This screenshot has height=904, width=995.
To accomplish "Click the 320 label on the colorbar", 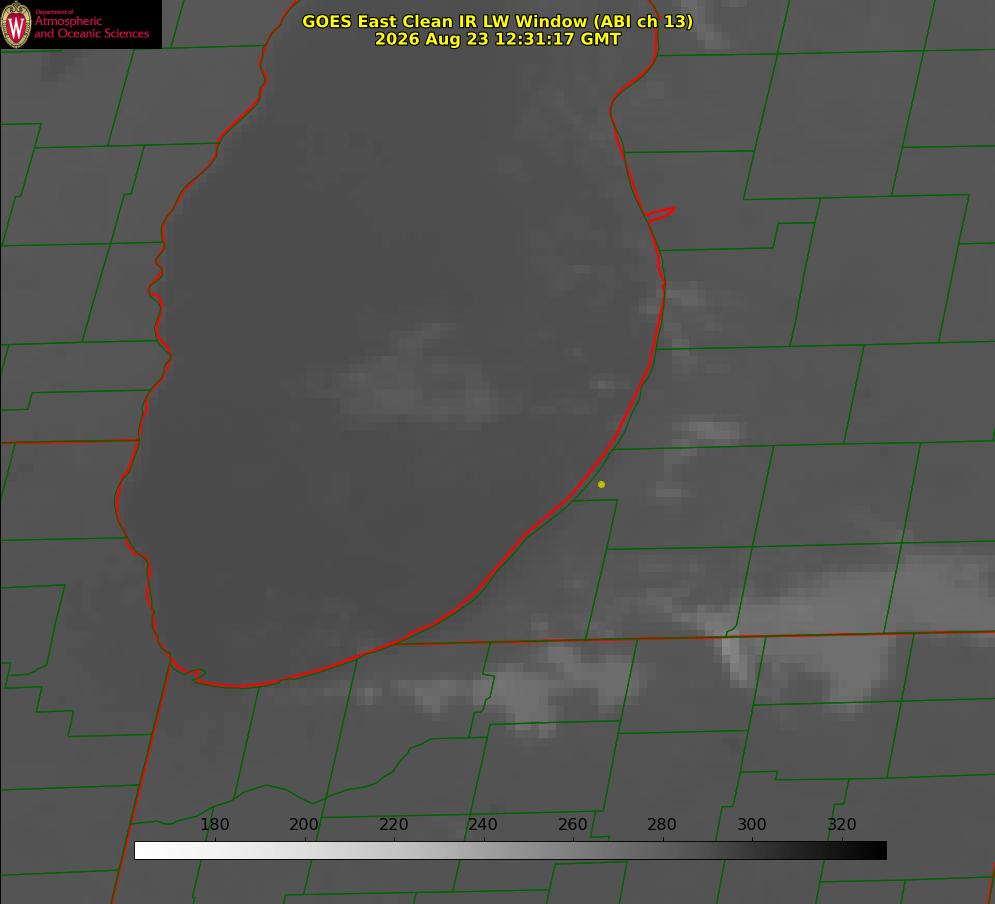I will [842, 824].
